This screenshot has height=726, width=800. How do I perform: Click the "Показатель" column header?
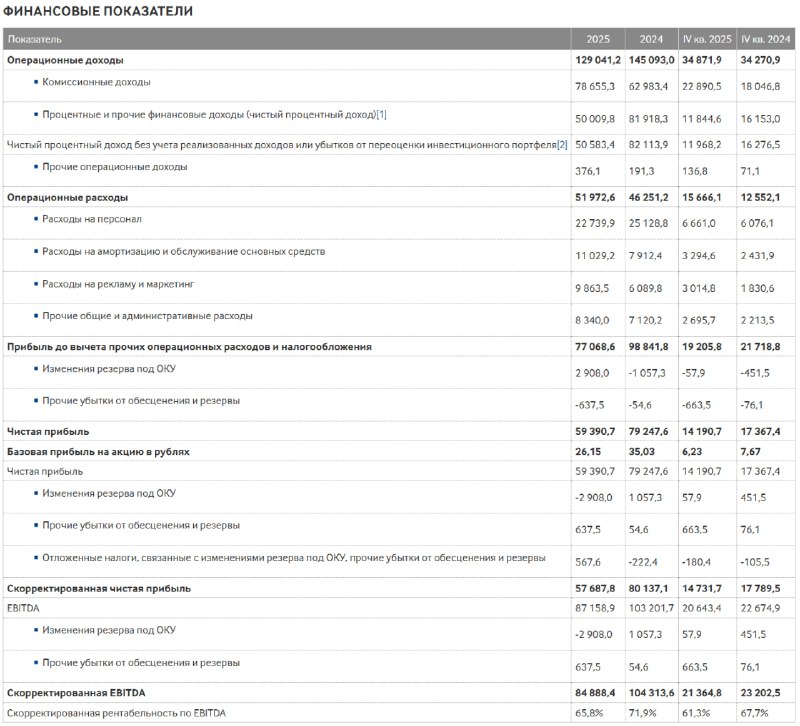pyautogui.click(x=35, y=39)
